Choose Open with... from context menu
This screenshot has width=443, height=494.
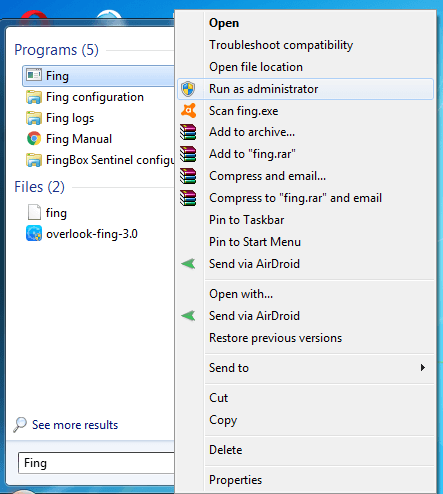[241, 294]
